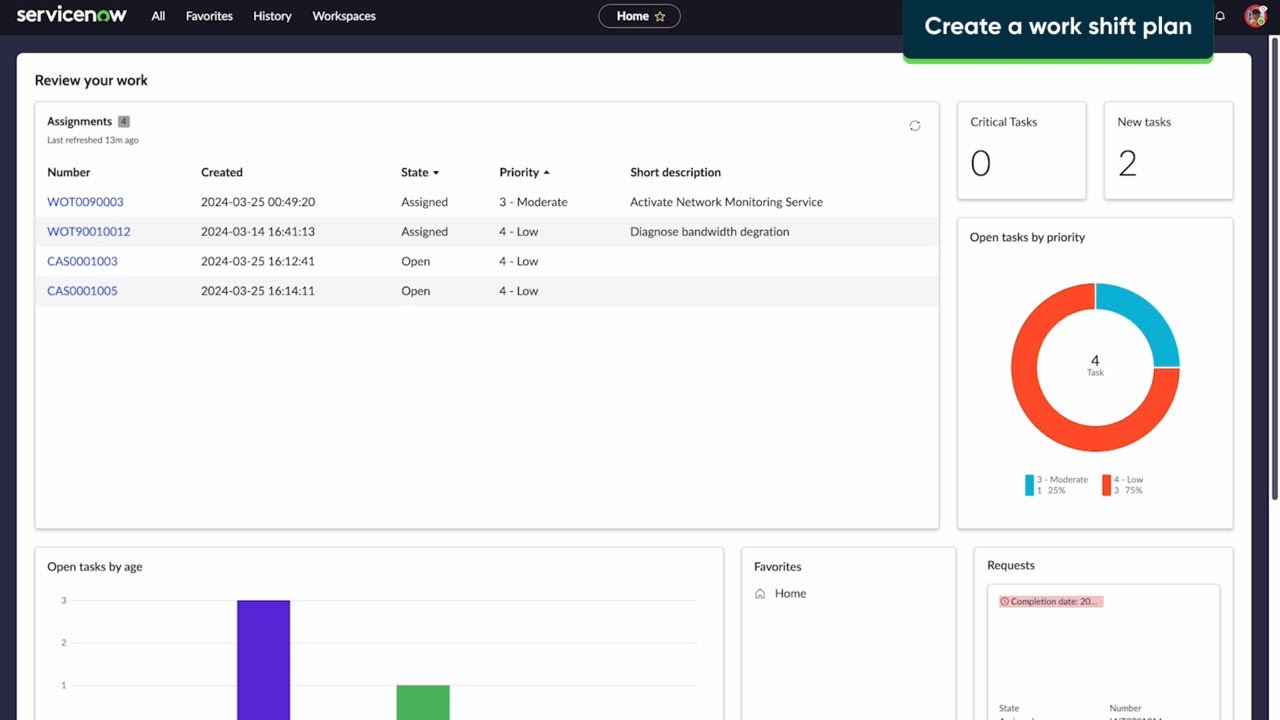This screenshot has height=720, width=1280.
Task: Open the Priority column sort dropdown
Action: [x=545, y=172]
